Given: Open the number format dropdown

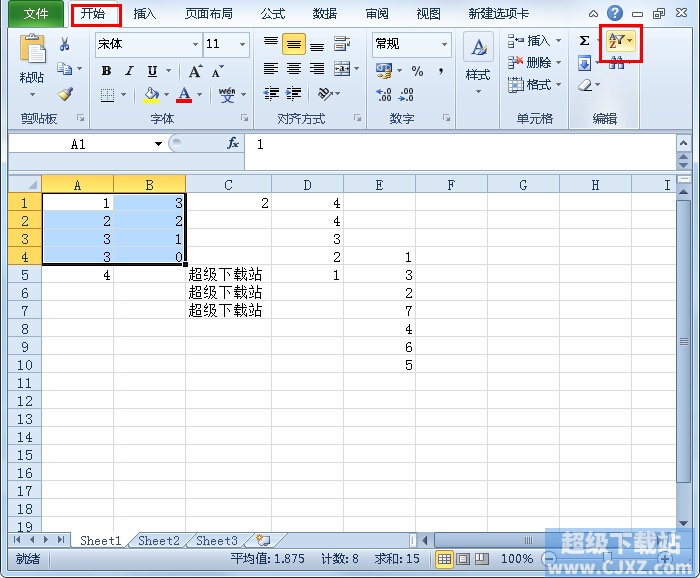Looking at the screenshot, I should (x=444, y=44).
